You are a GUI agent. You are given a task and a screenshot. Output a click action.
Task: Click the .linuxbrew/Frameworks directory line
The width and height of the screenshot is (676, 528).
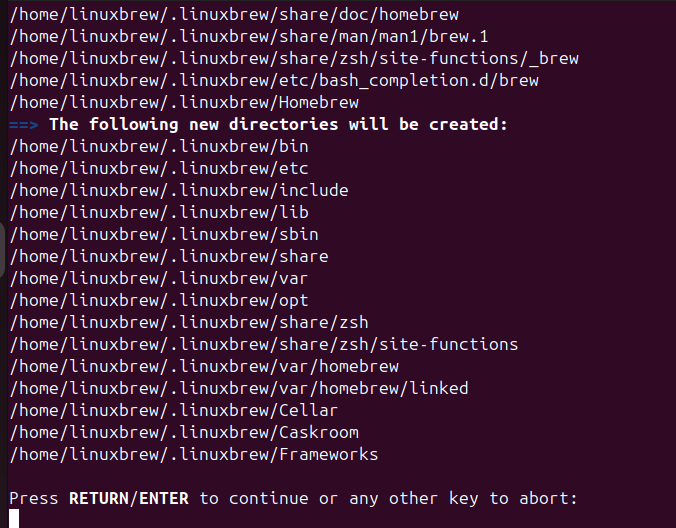pyautogui.click(x=194, y=454)
